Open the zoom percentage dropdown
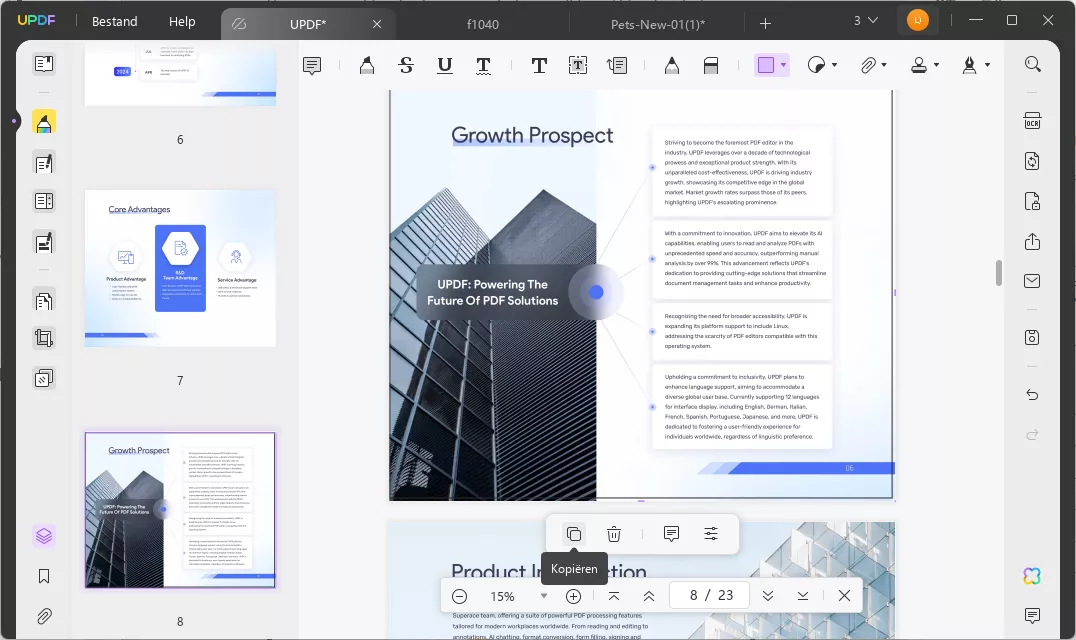1076x640 pixels. coord(544,596)
